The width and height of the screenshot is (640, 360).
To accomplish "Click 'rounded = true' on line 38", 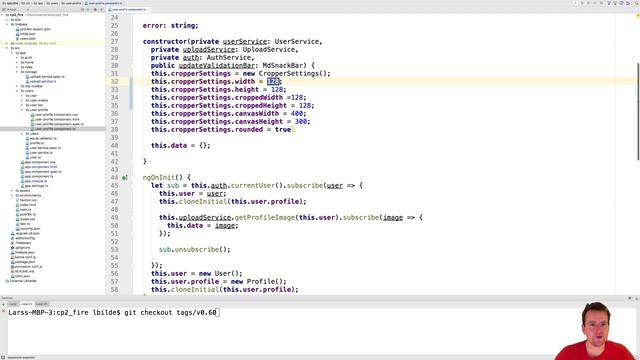I will (x=263, y=129).
